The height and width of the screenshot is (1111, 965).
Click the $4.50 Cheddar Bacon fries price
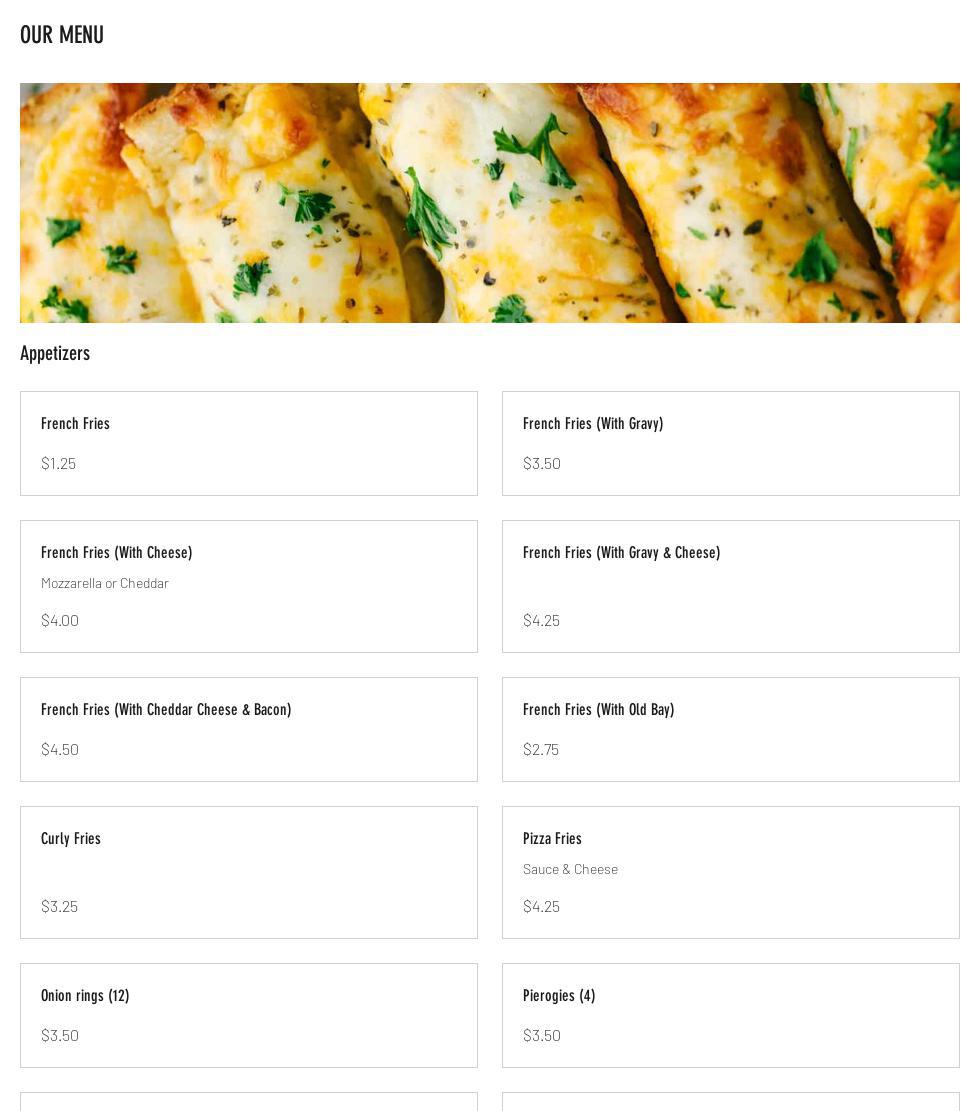click(x=60, y=749)
